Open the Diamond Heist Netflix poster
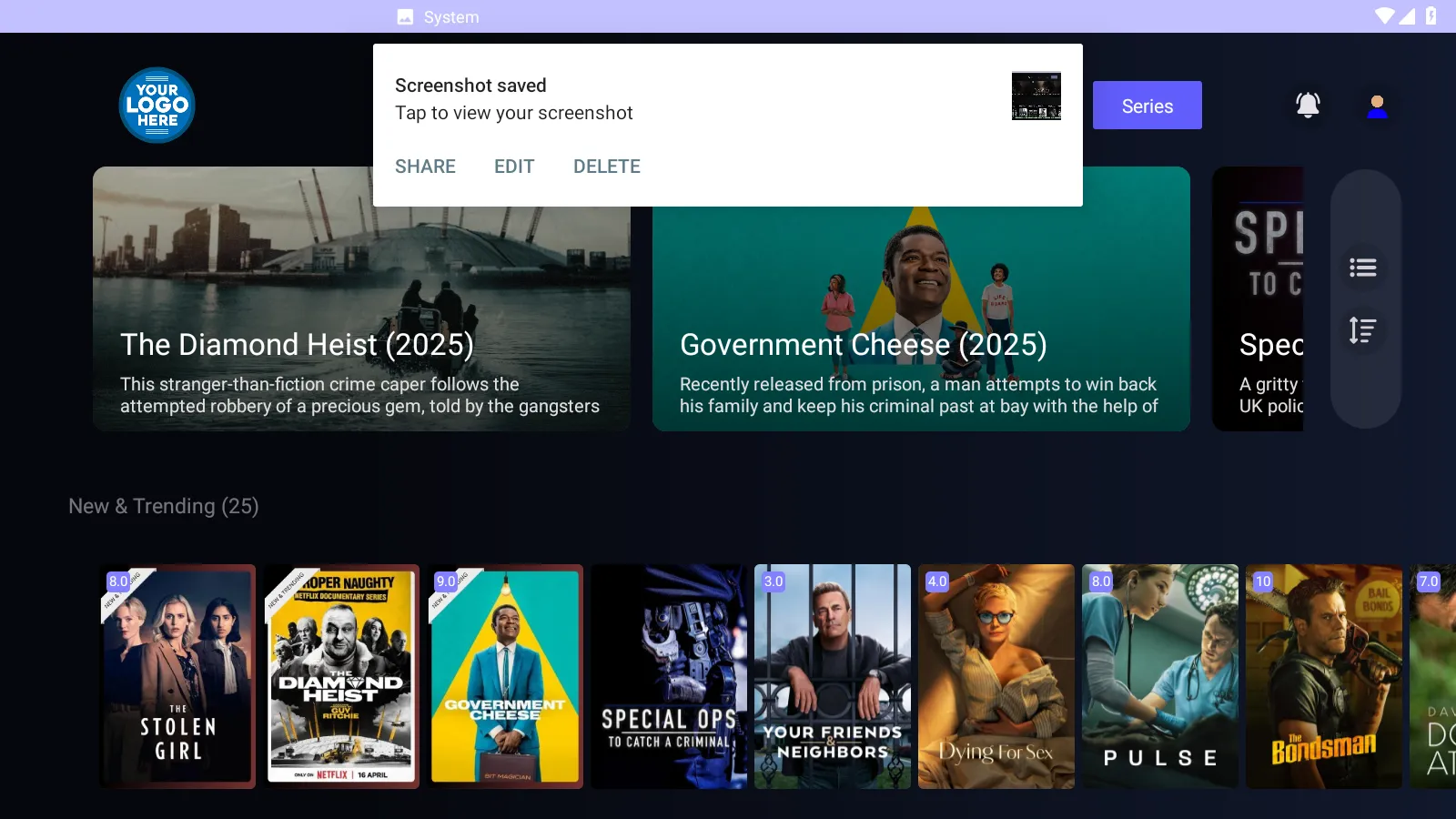Viewport: 1456px width, 819px height. (x=341, y=676)
